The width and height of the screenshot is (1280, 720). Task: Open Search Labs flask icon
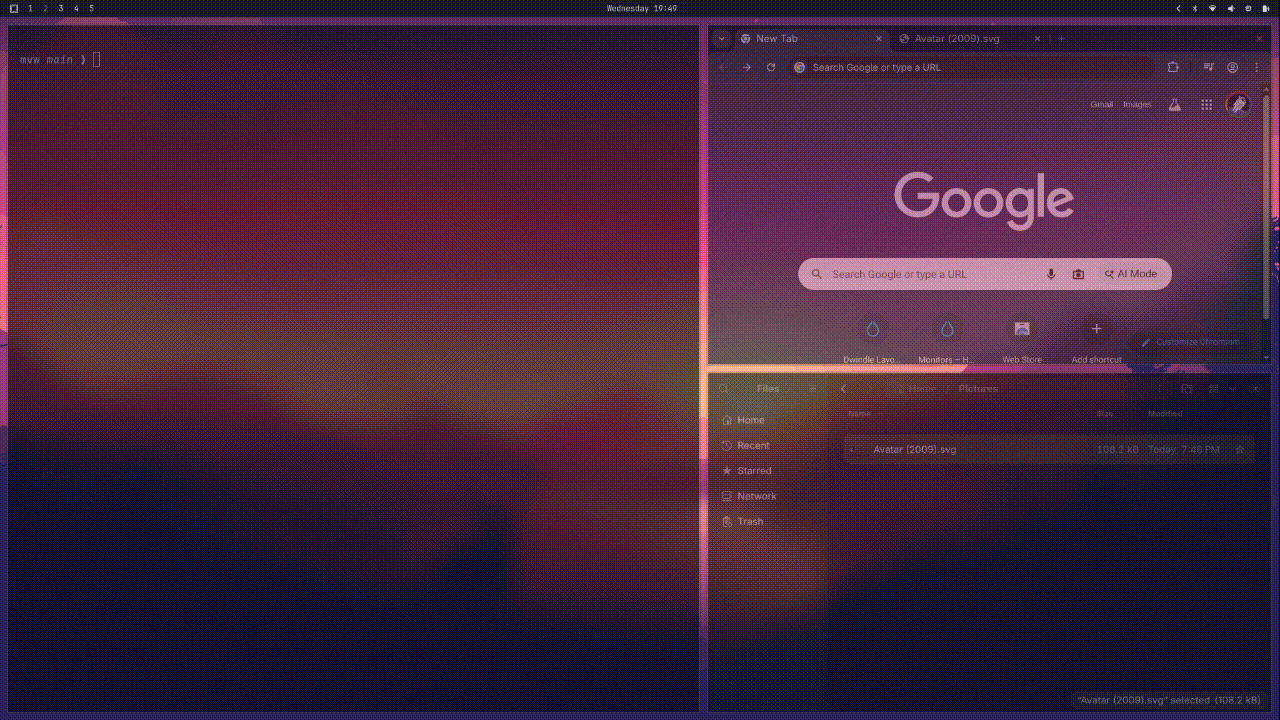[1175, 104]
